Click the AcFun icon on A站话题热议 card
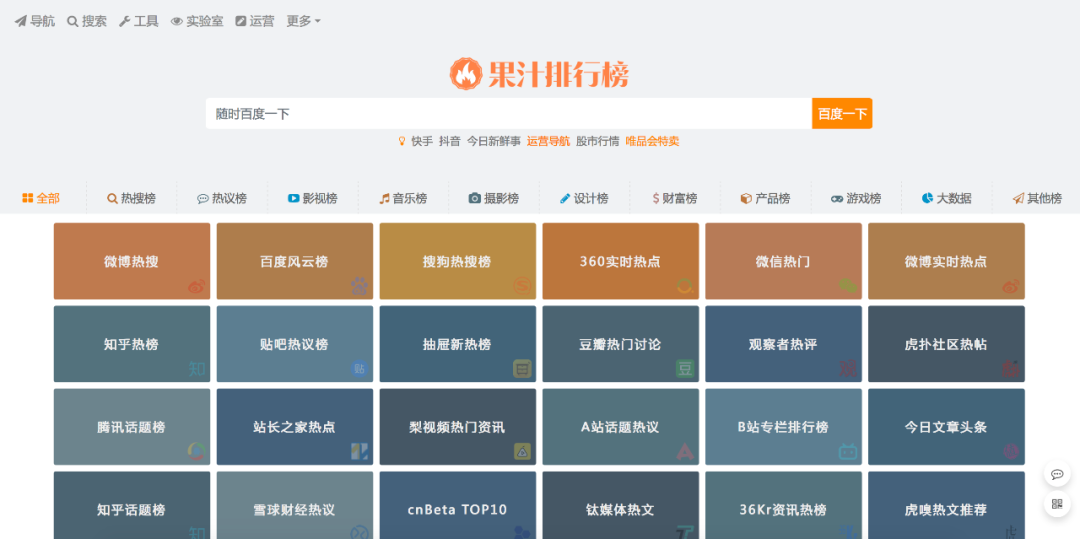 pyautogui.click(x=685, y=452)
